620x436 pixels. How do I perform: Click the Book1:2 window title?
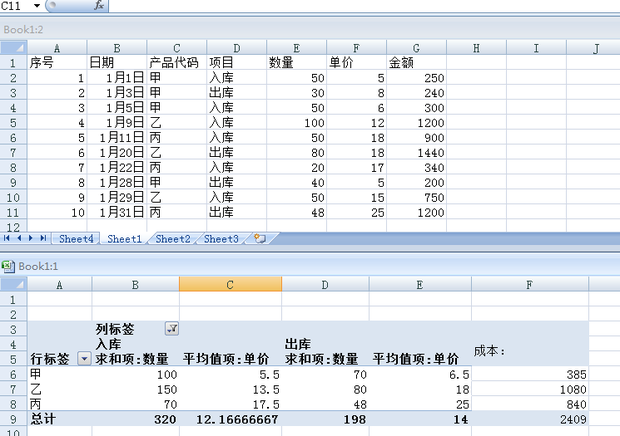pos(23,30)
